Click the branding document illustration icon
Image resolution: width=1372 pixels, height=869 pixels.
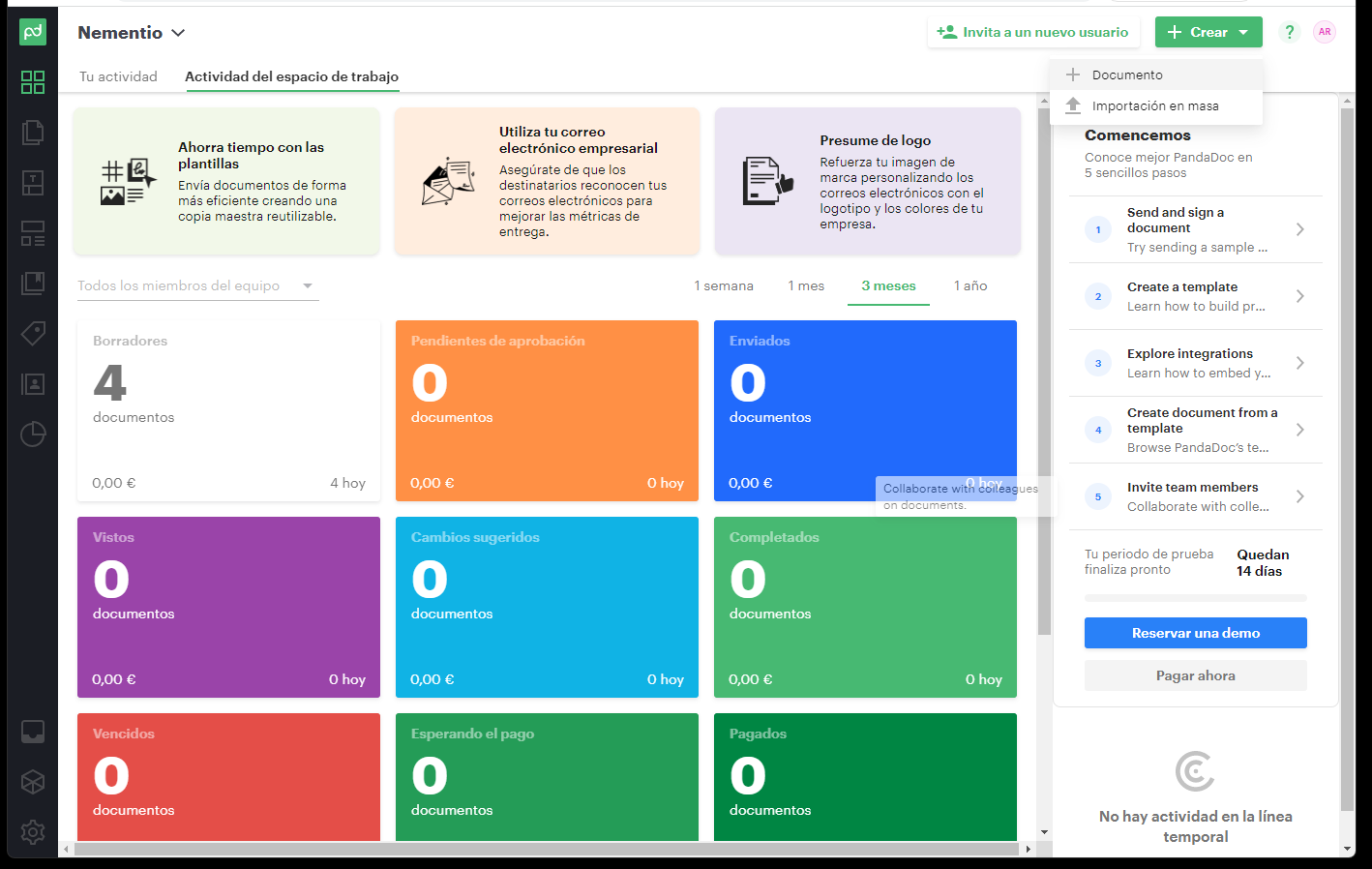pyautogui.click(x=768, y=181)
